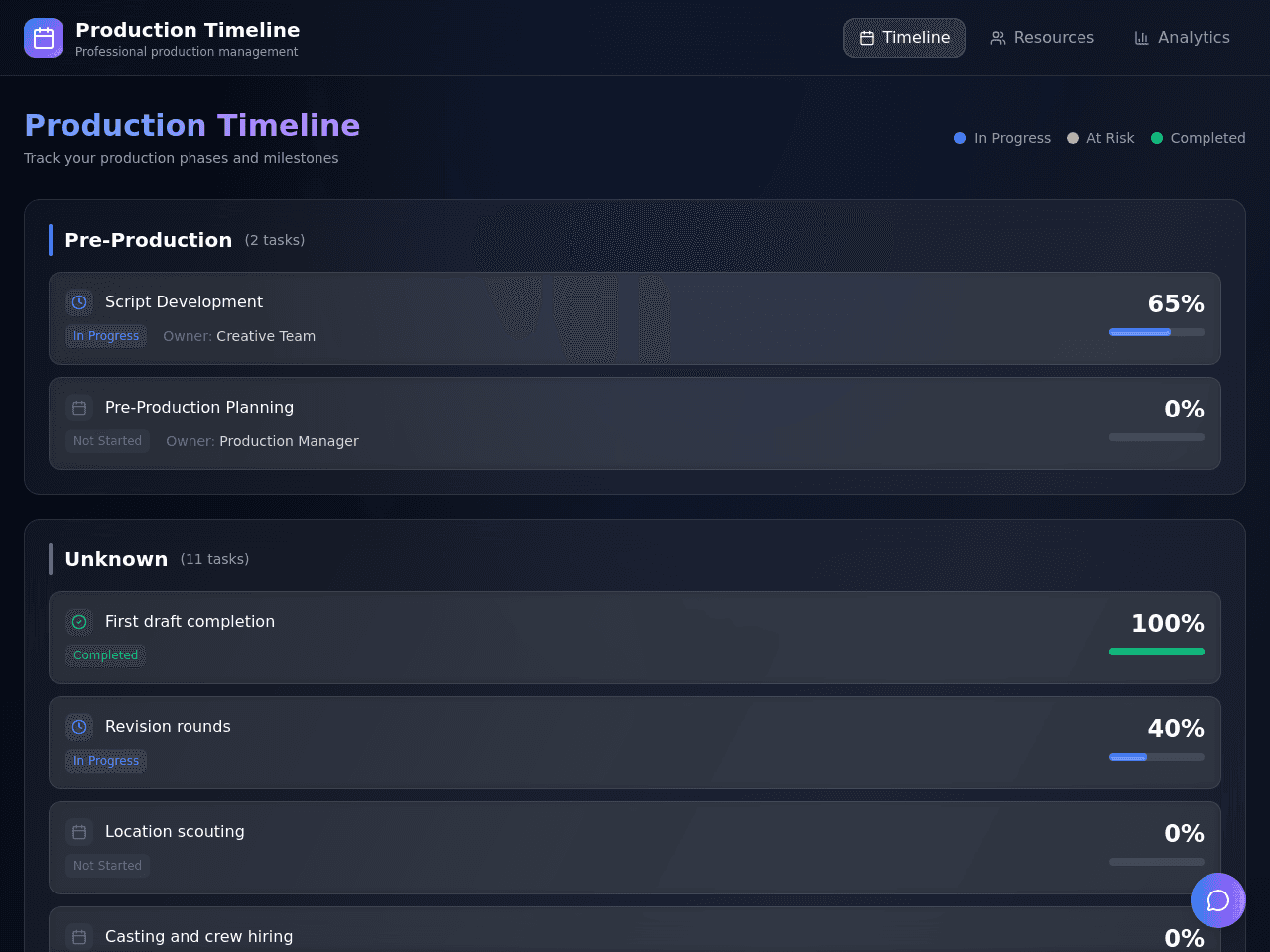The image size is (1270, 952).
Task: Click the Completed badge on First draft completion
Action: point(105,655)
